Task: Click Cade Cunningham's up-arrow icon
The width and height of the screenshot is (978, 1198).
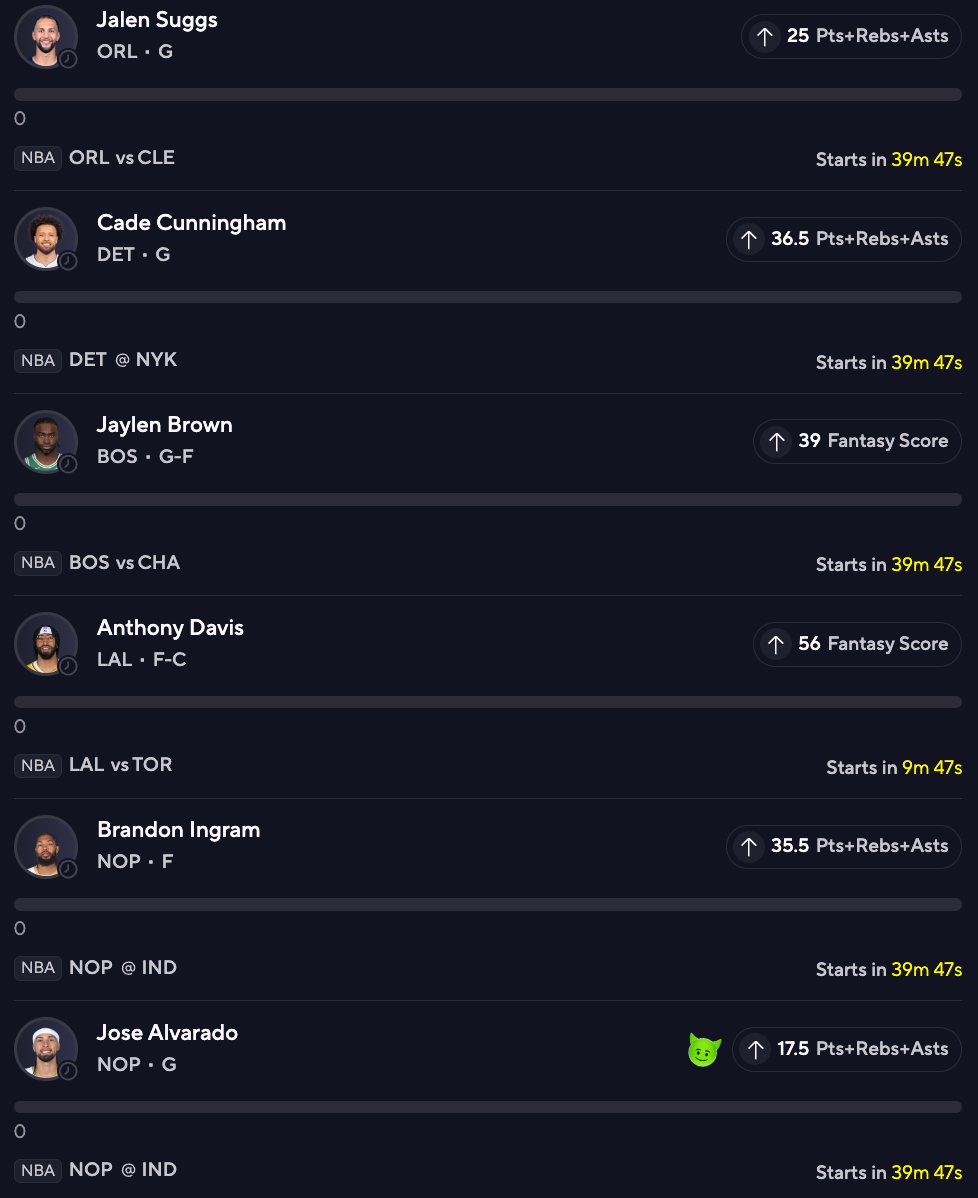Action: pos(749,239)
